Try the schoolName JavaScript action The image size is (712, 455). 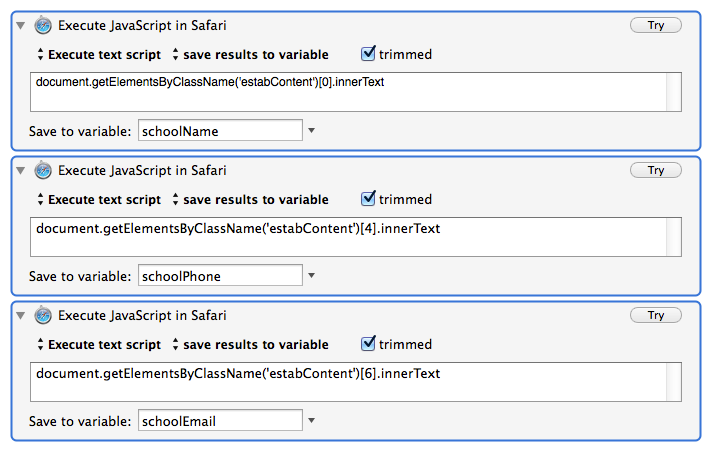point(656,25)
